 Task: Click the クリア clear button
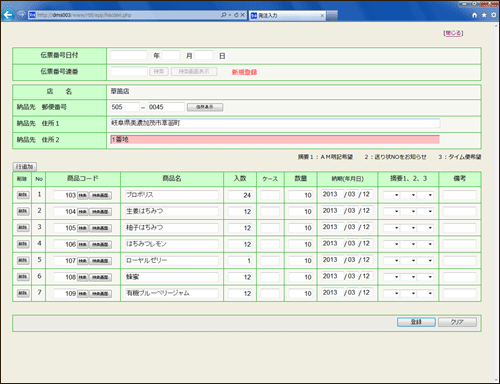pos(457,322)
